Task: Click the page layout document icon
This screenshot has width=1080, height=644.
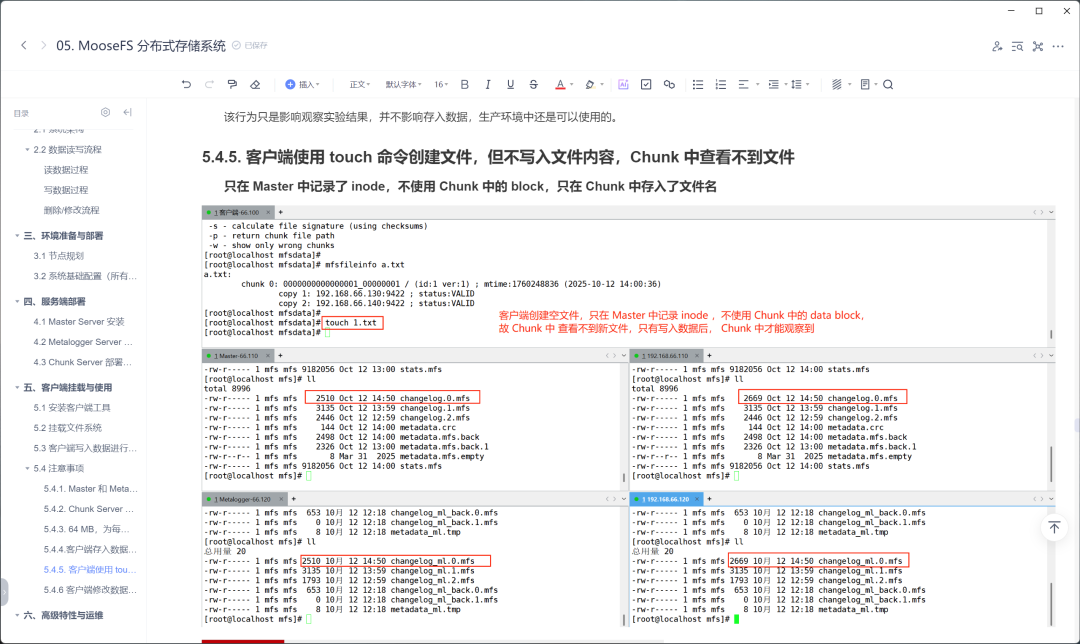Action: (x=865, y=84)
